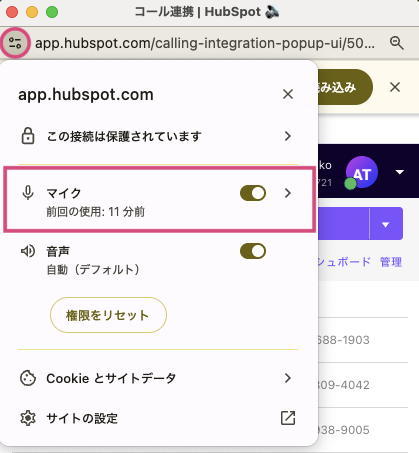Expand connection security details chevron
Viewport: 419px width, 453px height.
[288, 136]
